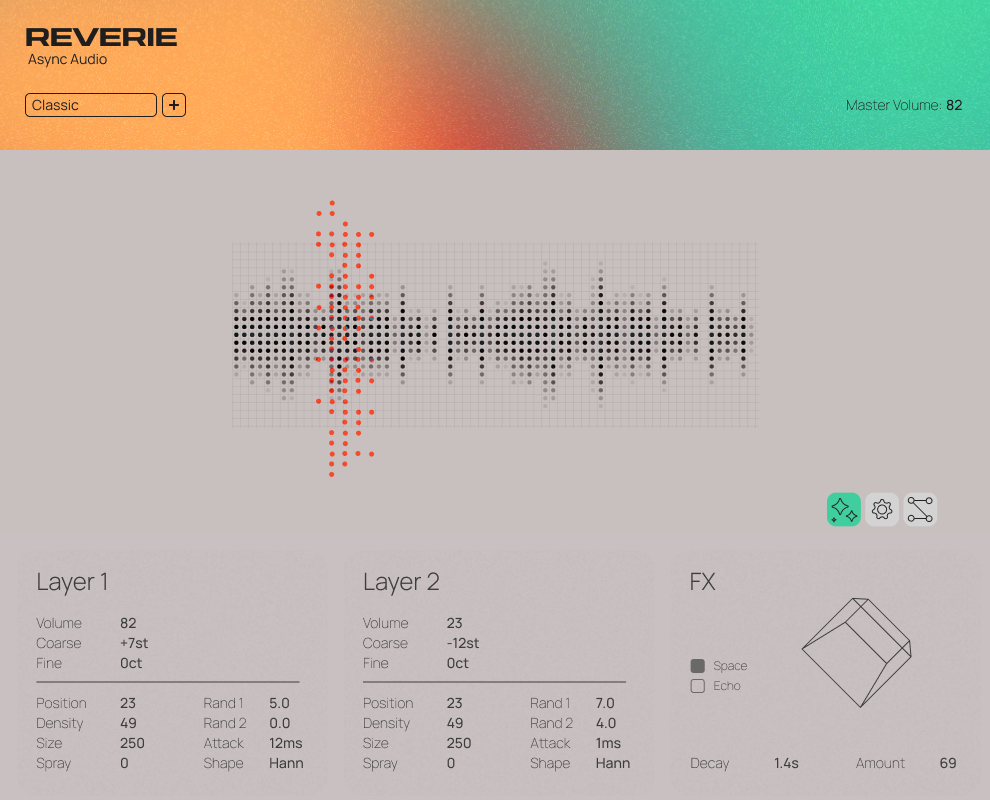Open Layer 2 Shape Hann selector
This screenshot has height=800, width=990.
[x=612, y=763]
